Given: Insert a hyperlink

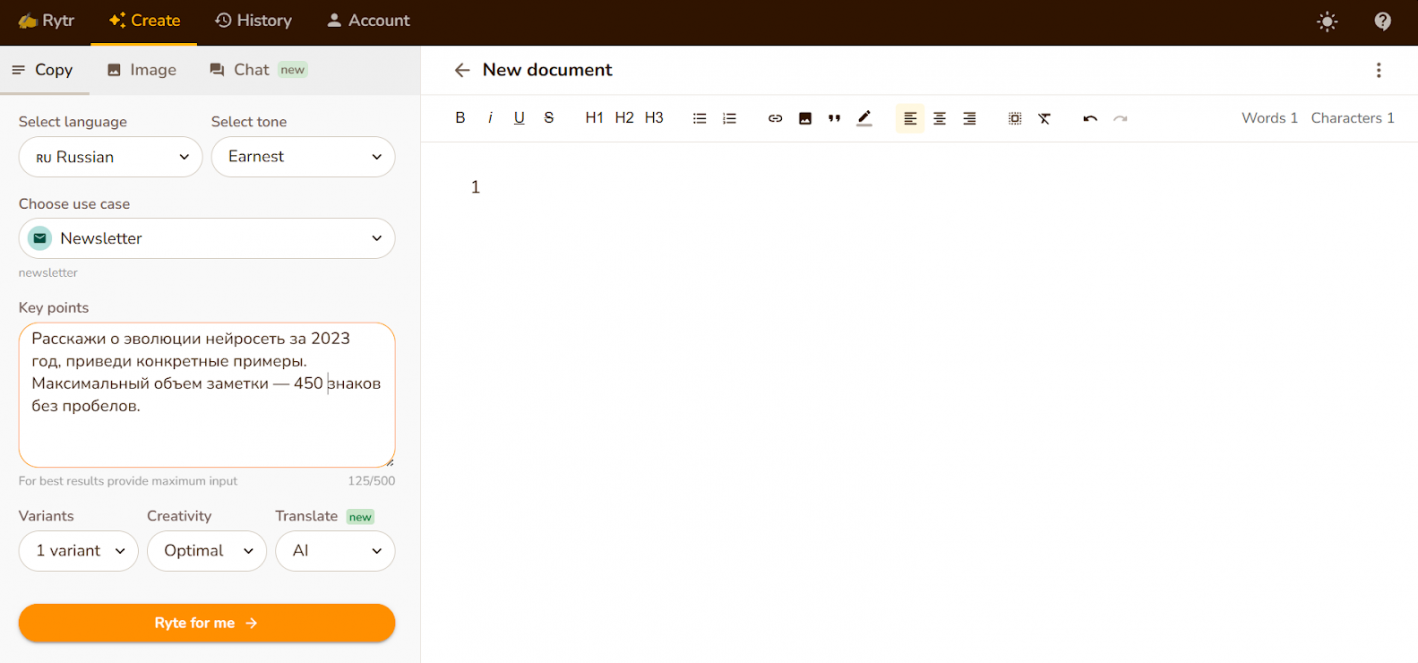Looking at the screenshot, I should point(775,118).
